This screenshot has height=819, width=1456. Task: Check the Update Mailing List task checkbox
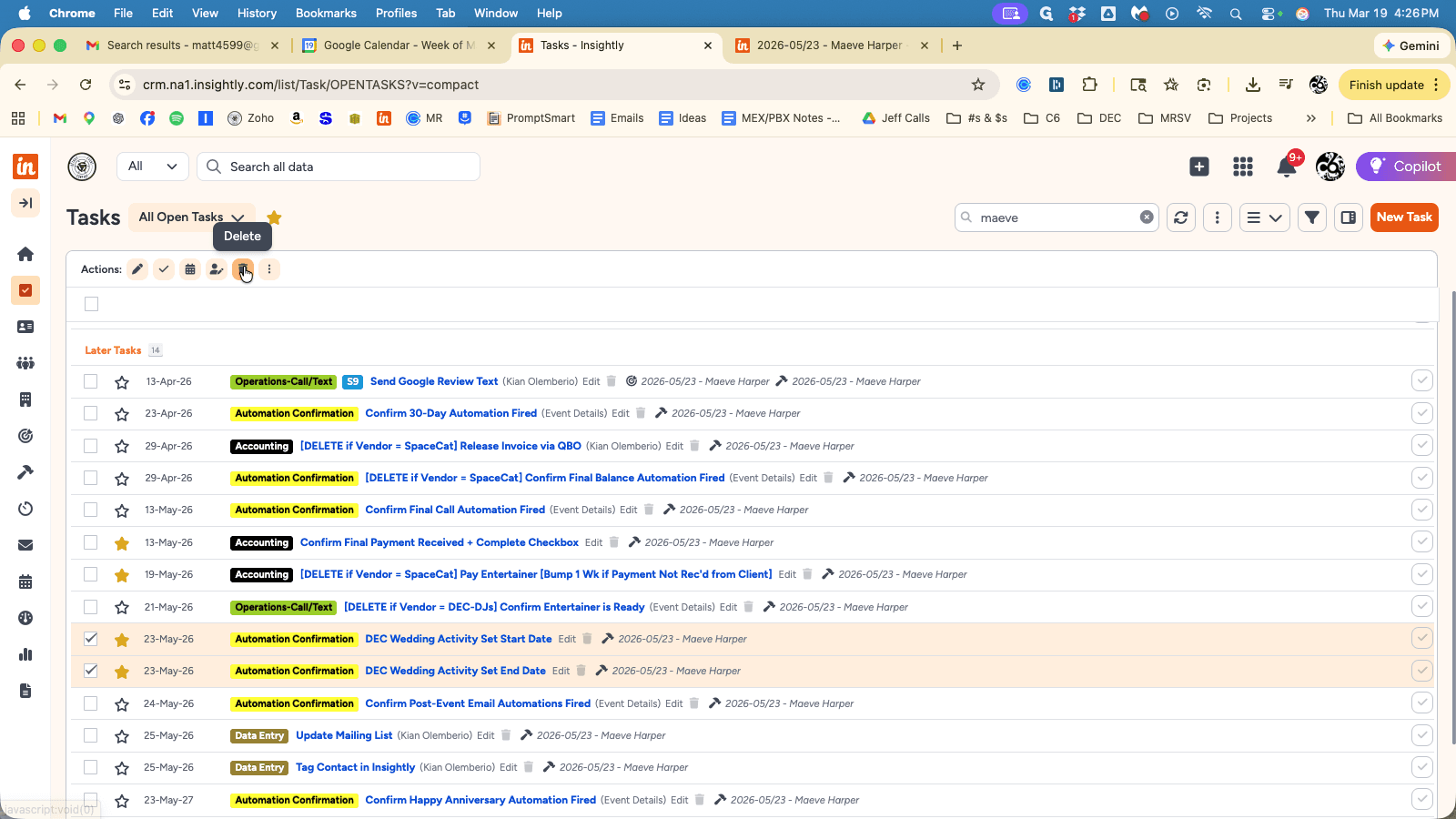coord(91,735)
